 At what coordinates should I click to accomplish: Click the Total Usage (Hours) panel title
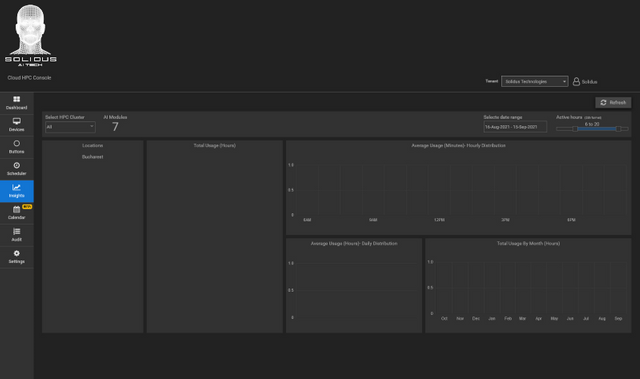[215, 146]
